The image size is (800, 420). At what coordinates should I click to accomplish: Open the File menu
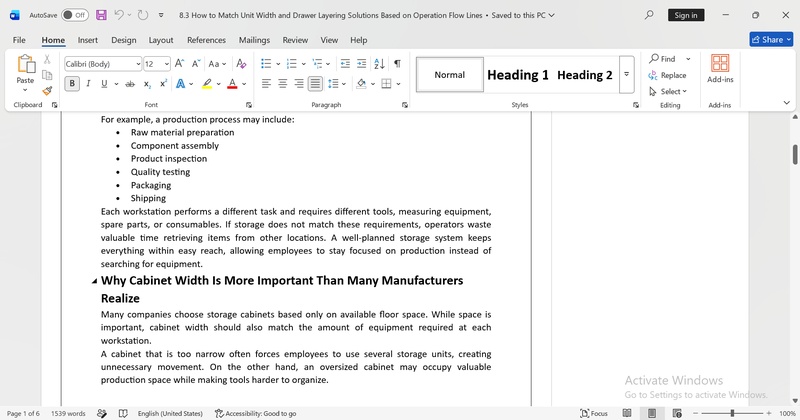19,40
